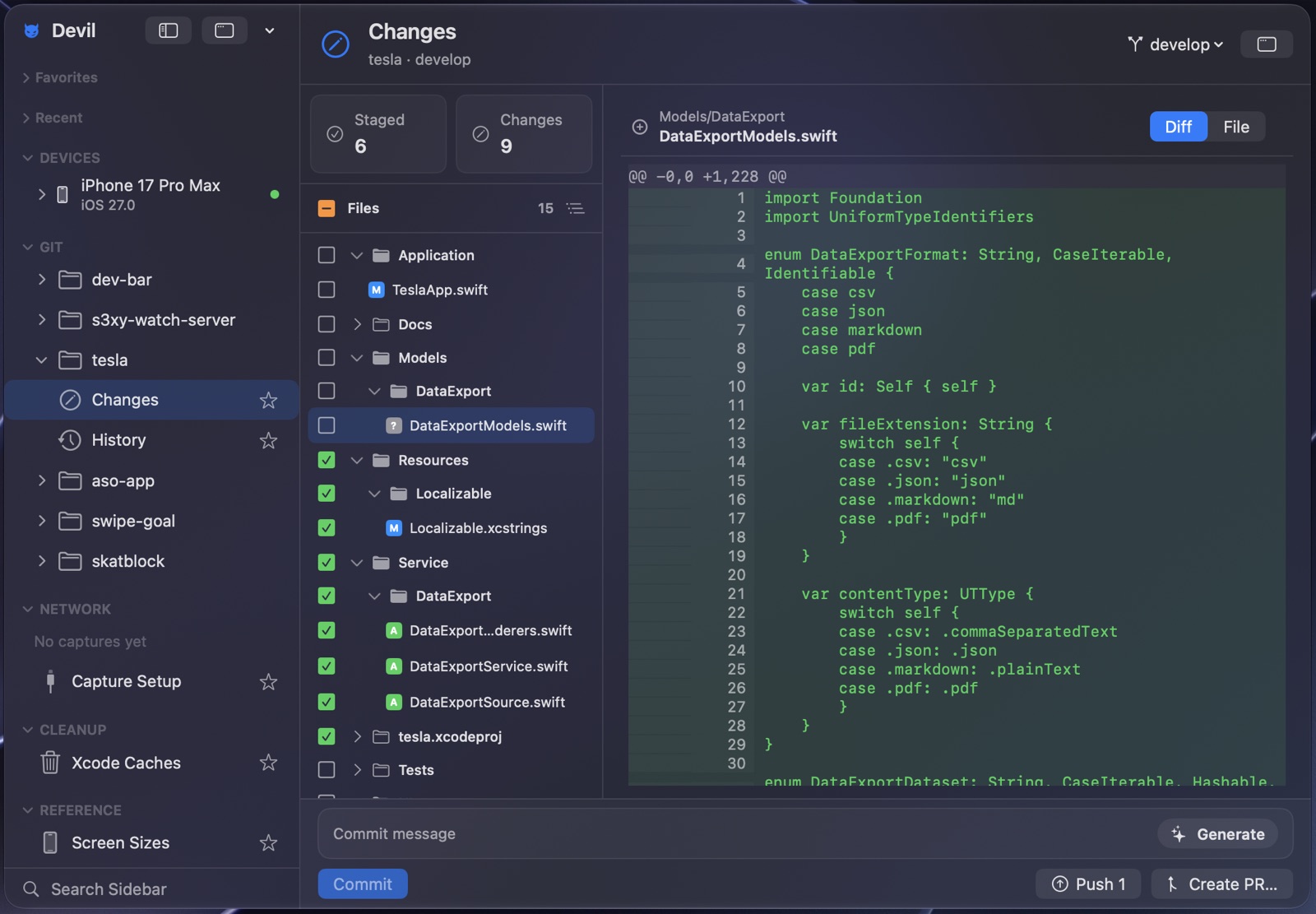1316x914 pixels.
Task: Collapse the Service folder
Action: [357, 563]
